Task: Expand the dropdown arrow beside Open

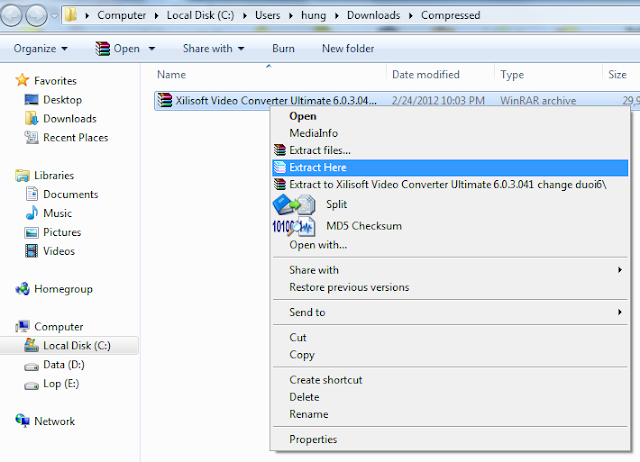Action: (x=152, y=49)
